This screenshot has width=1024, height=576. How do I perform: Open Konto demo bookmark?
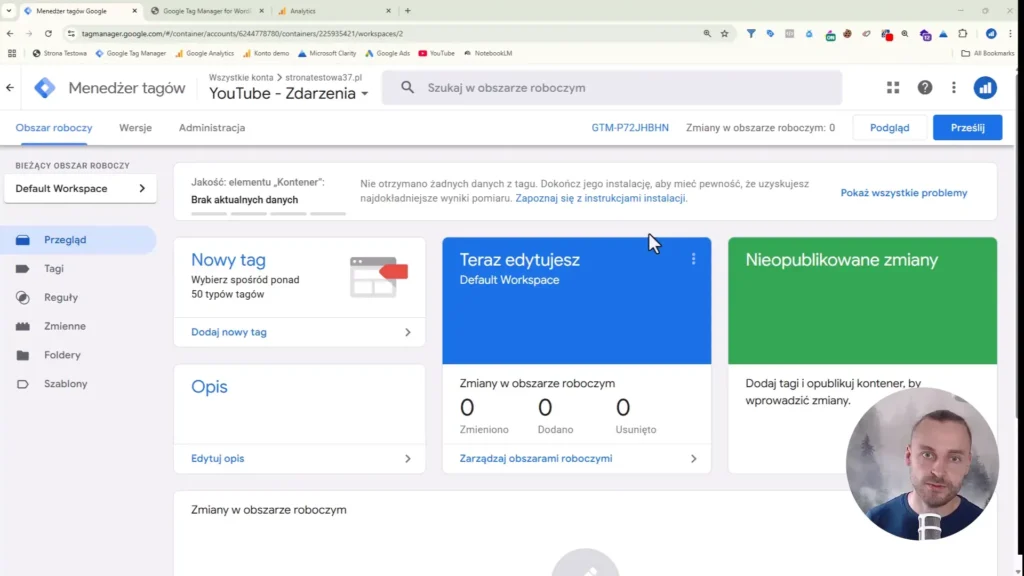(x=265, y=53)
